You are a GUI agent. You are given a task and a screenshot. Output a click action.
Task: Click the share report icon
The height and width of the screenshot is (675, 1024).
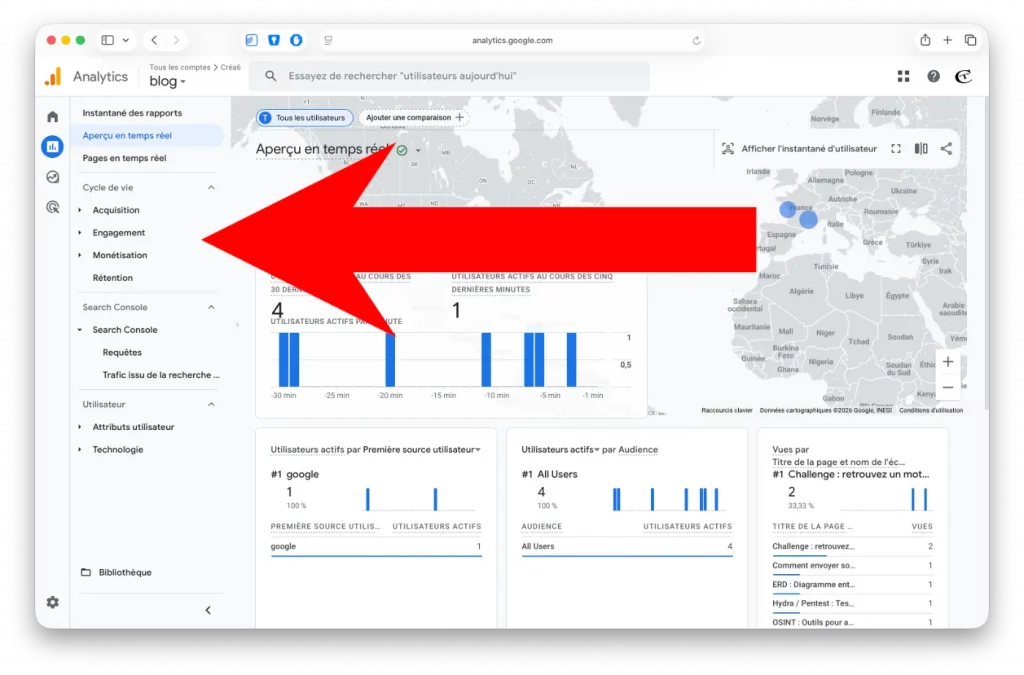946,149
